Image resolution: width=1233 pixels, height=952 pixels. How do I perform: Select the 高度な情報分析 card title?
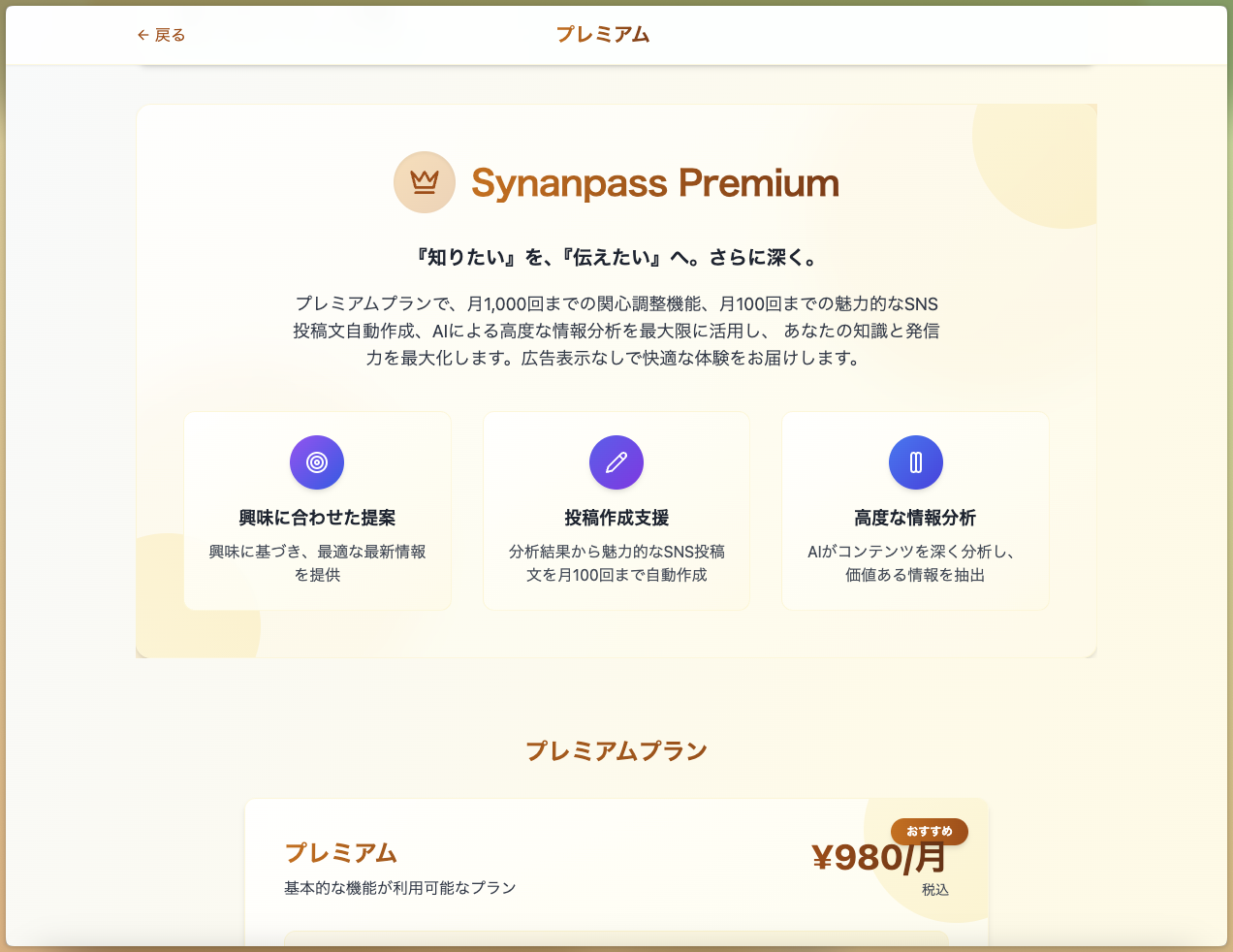pyautogui.click(x=915, y=518)
